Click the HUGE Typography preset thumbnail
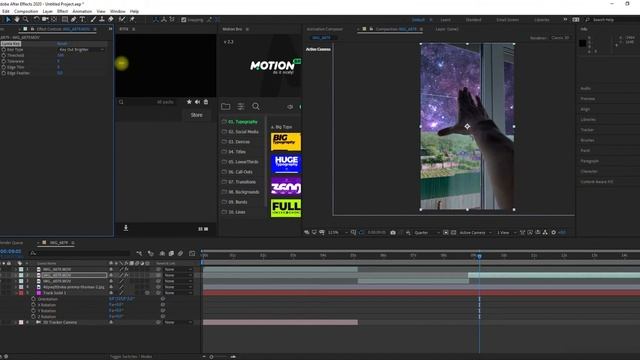 [286, 164]
